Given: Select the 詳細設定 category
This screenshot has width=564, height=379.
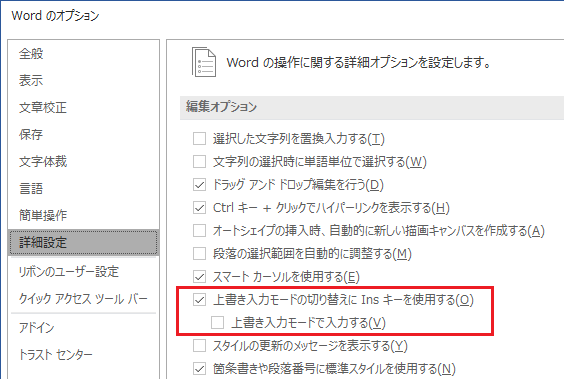Looking at the screenshot, I should point(83,242).
